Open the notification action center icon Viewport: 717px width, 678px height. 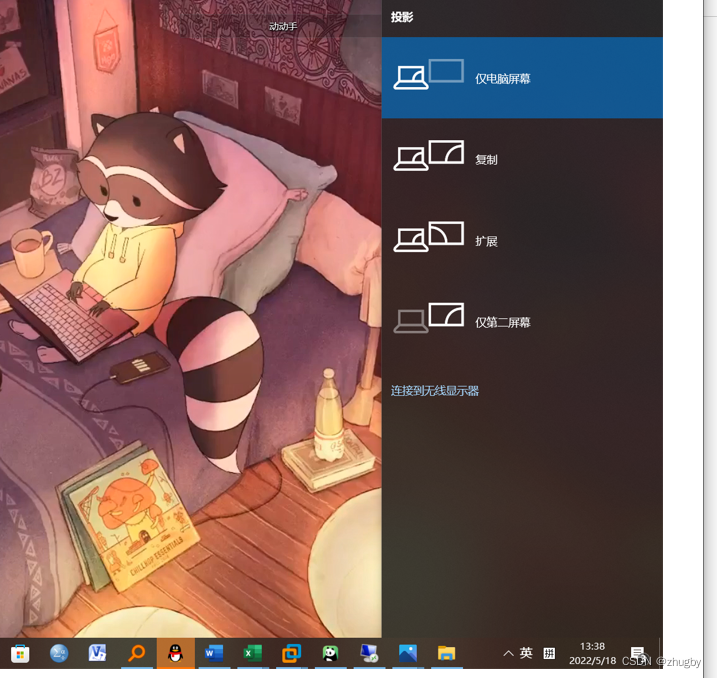click(x=638, y=654)
